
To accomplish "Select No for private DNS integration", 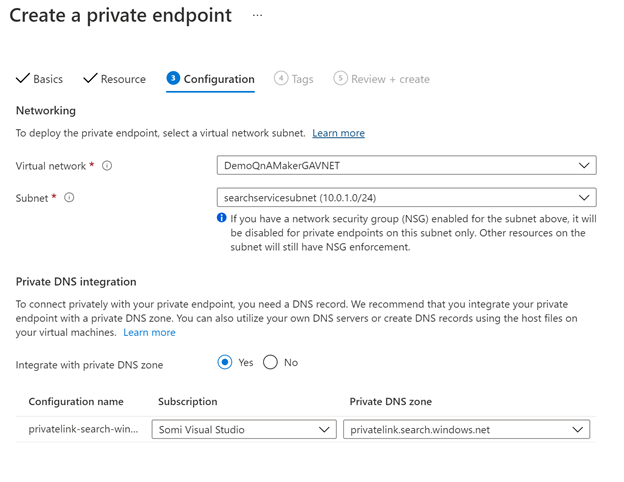I will pyautogui.click(x=270, y=362).
